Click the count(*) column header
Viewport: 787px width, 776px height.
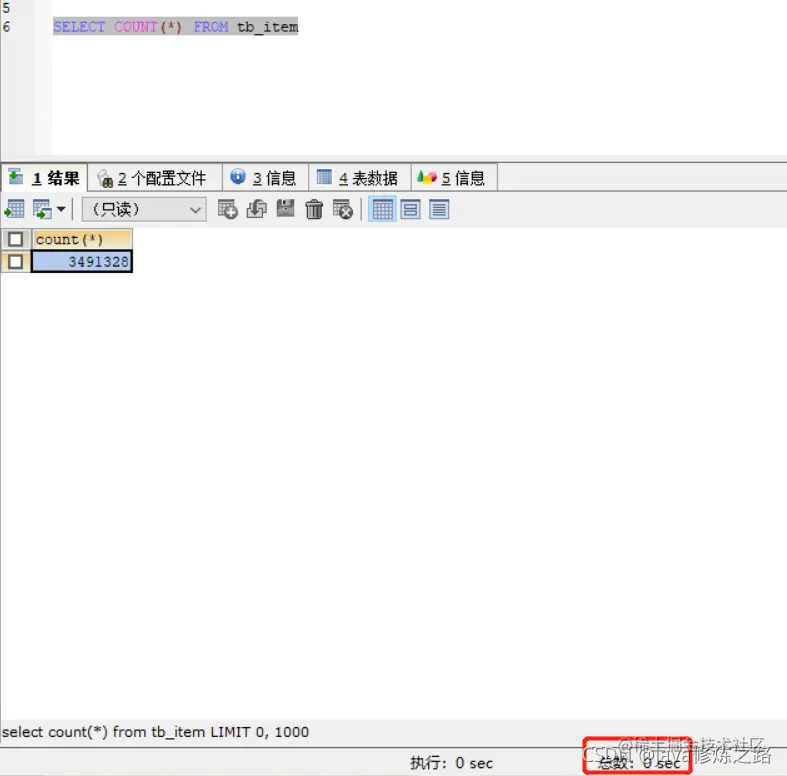[82, 239]
